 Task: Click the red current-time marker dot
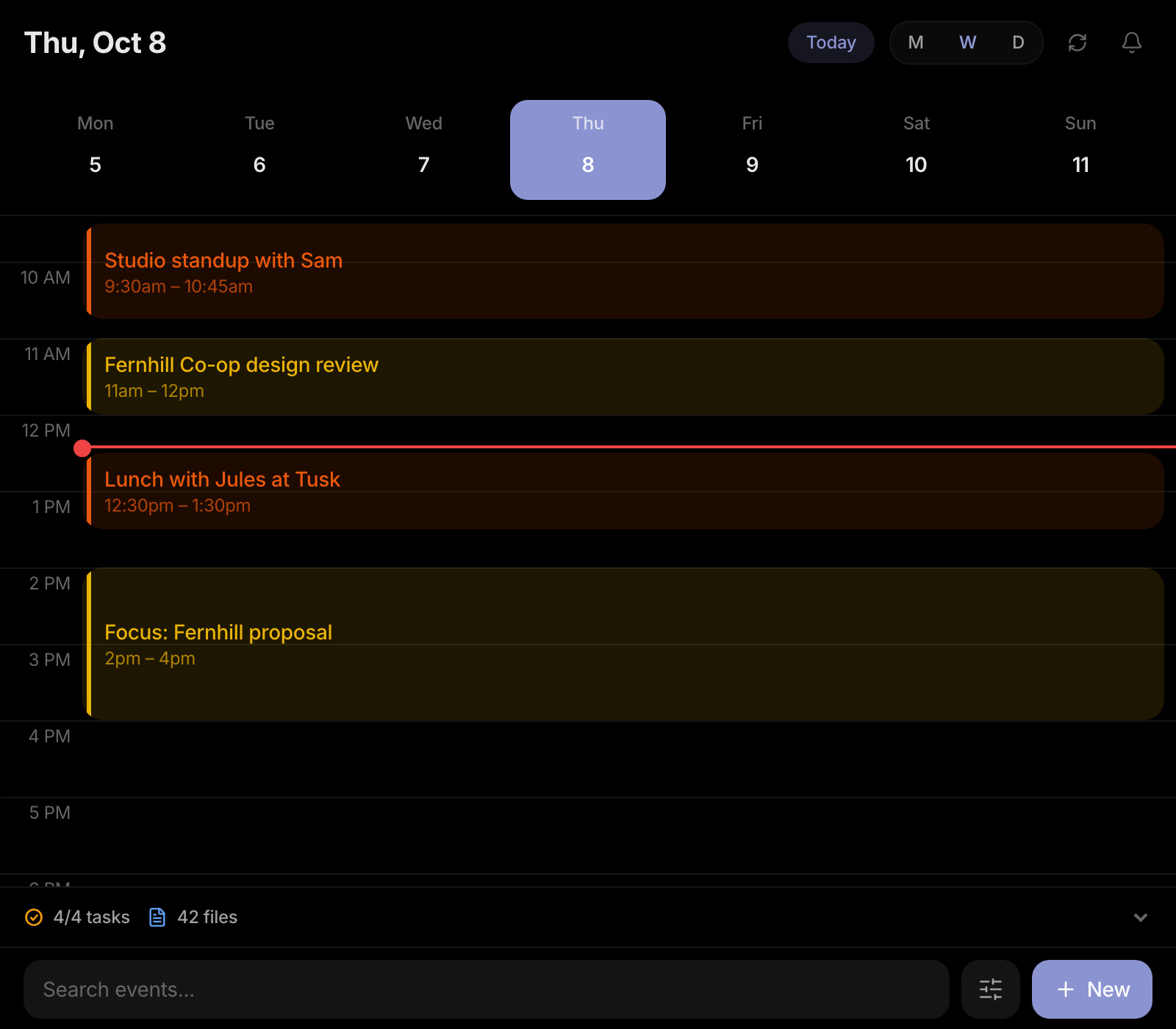click(82, 448)
